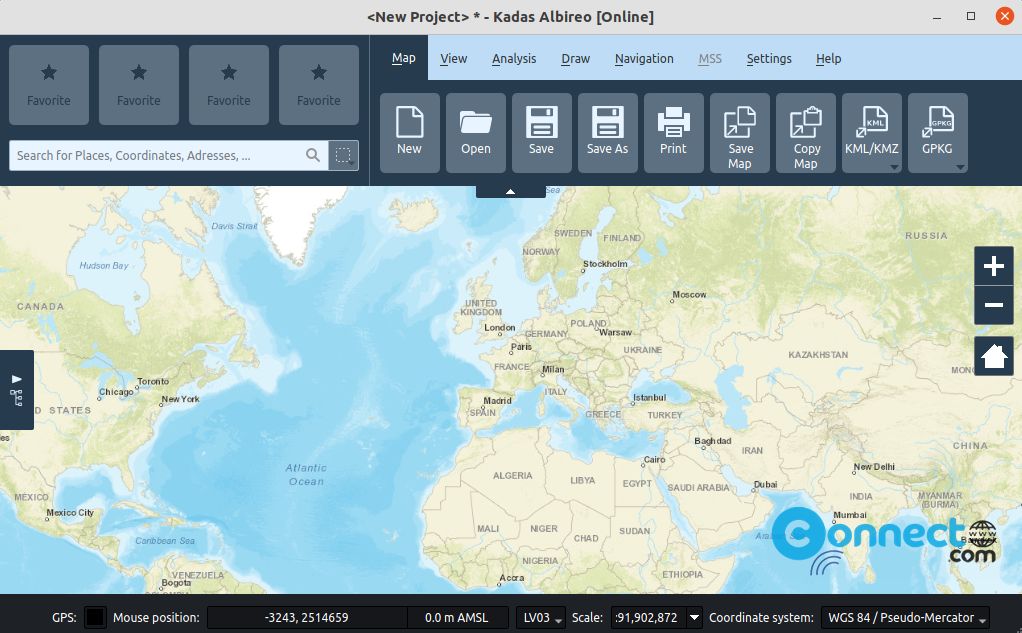Click the 0.0 m AMSL height field
1022x633 pixels.
(x=457, y=617)
